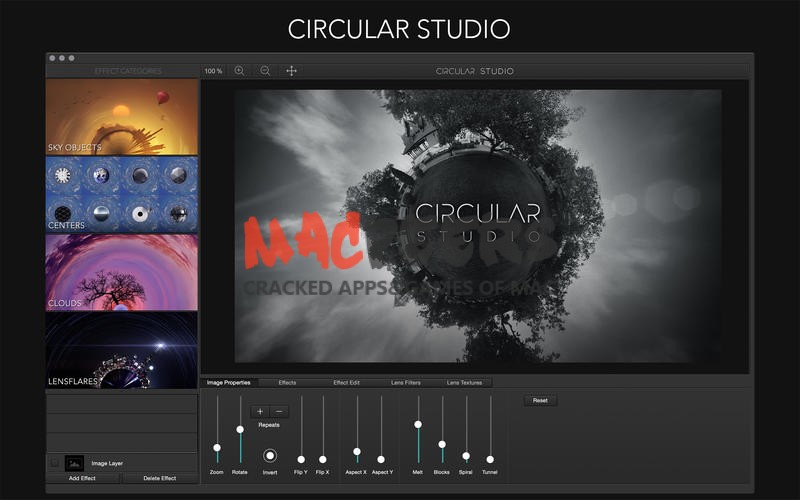Image resolution: width=800 pixels, height=500 pixels.
Task: Switch to the Effect Edit tab
Action: pos(346,383)
